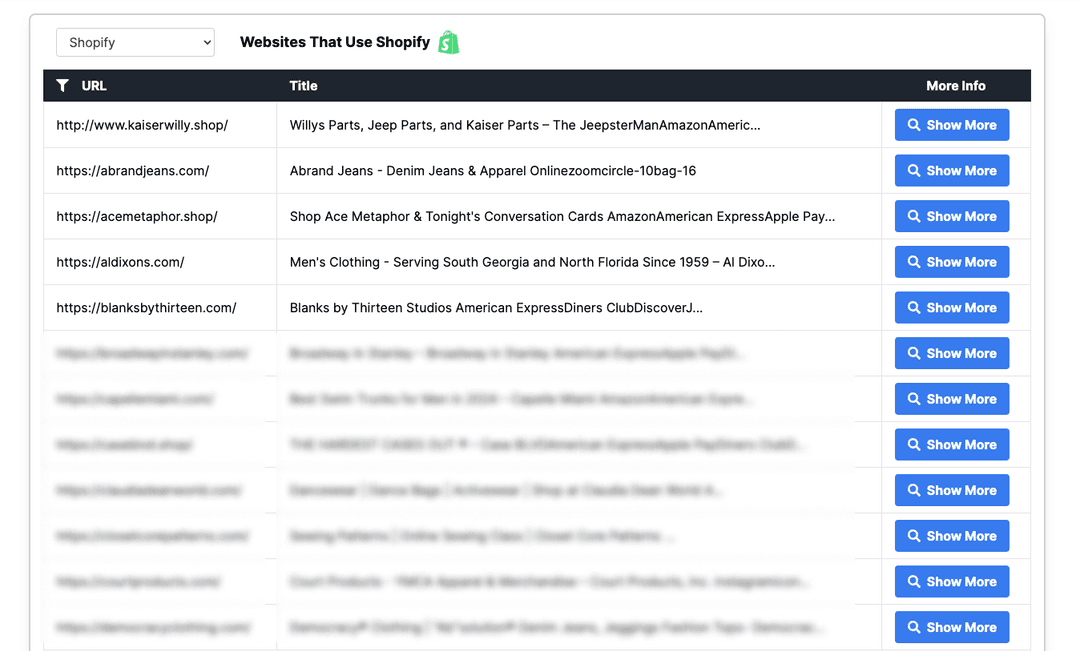This screenshot has height=651, width=1080.
Task: Click the Blanks by Thirteen Studios title
Action: point(496,308)
